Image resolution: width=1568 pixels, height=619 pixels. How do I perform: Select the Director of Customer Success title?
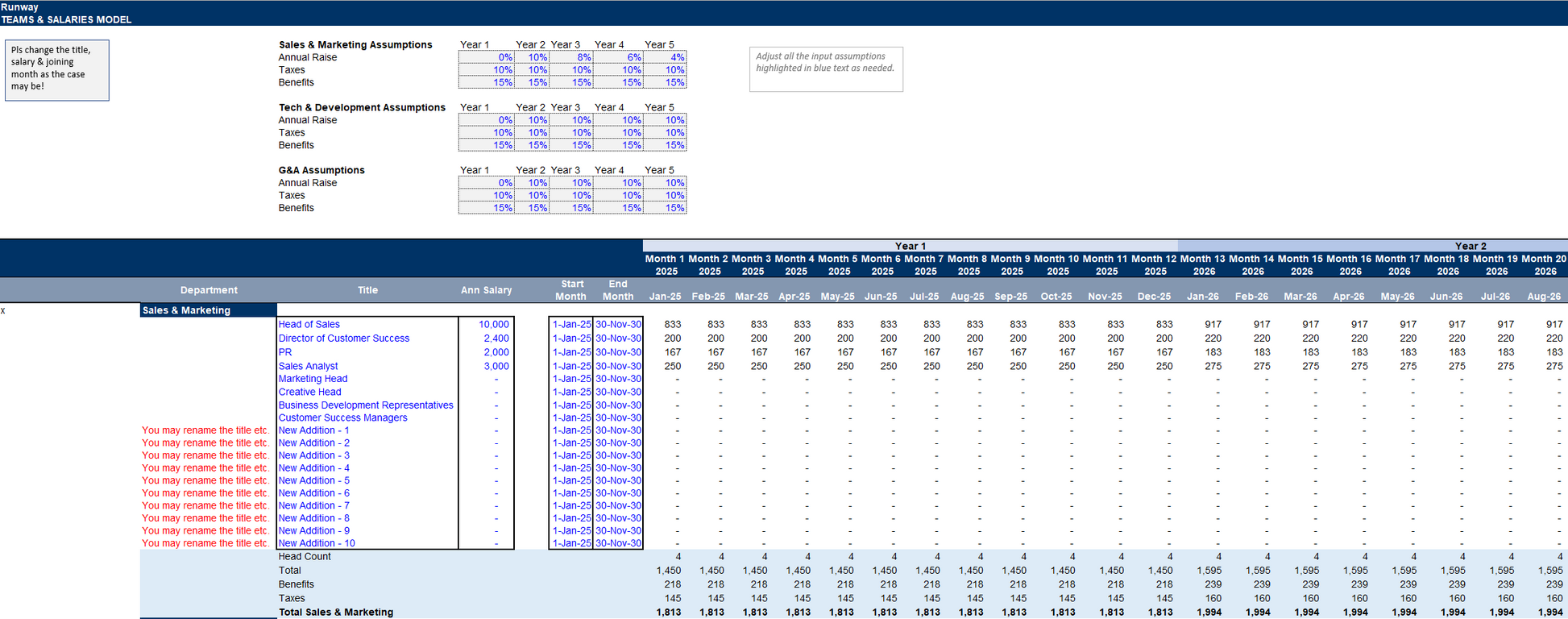click(x=344, y=339)
